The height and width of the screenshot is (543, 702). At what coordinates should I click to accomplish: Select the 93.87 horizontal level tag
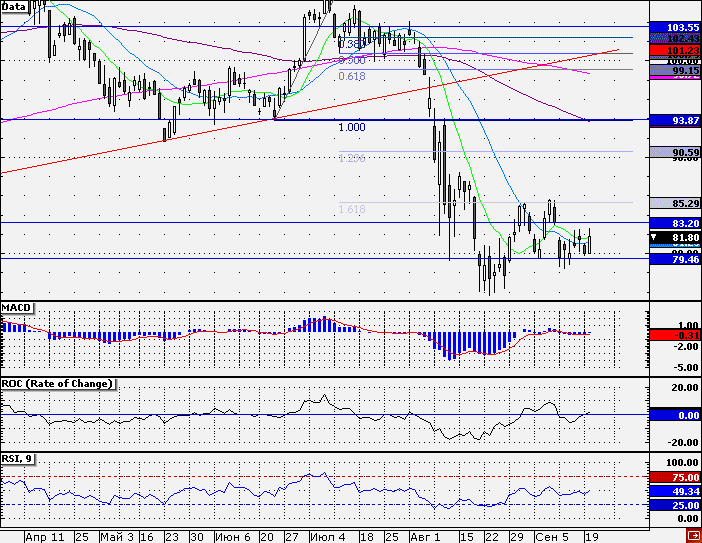(x=672, y=120)
